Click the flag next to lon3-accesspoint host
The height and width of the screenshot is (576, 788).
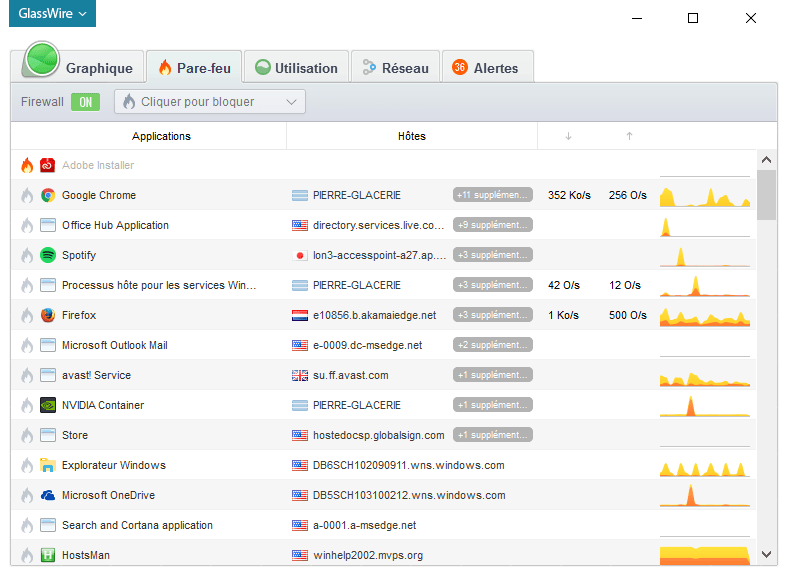(x=300, y=255)
